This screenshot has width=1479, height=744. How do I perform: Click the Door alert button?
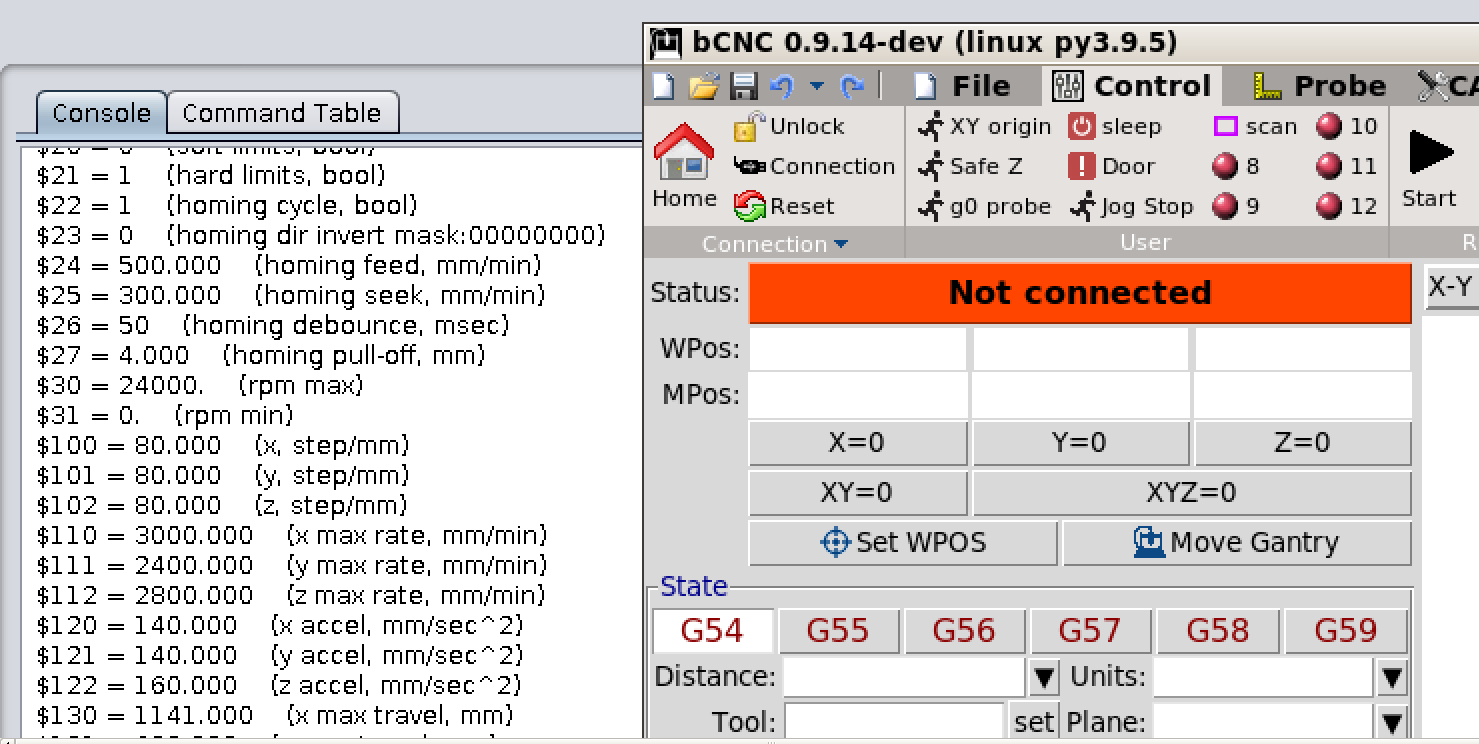tap(1111, 166)
